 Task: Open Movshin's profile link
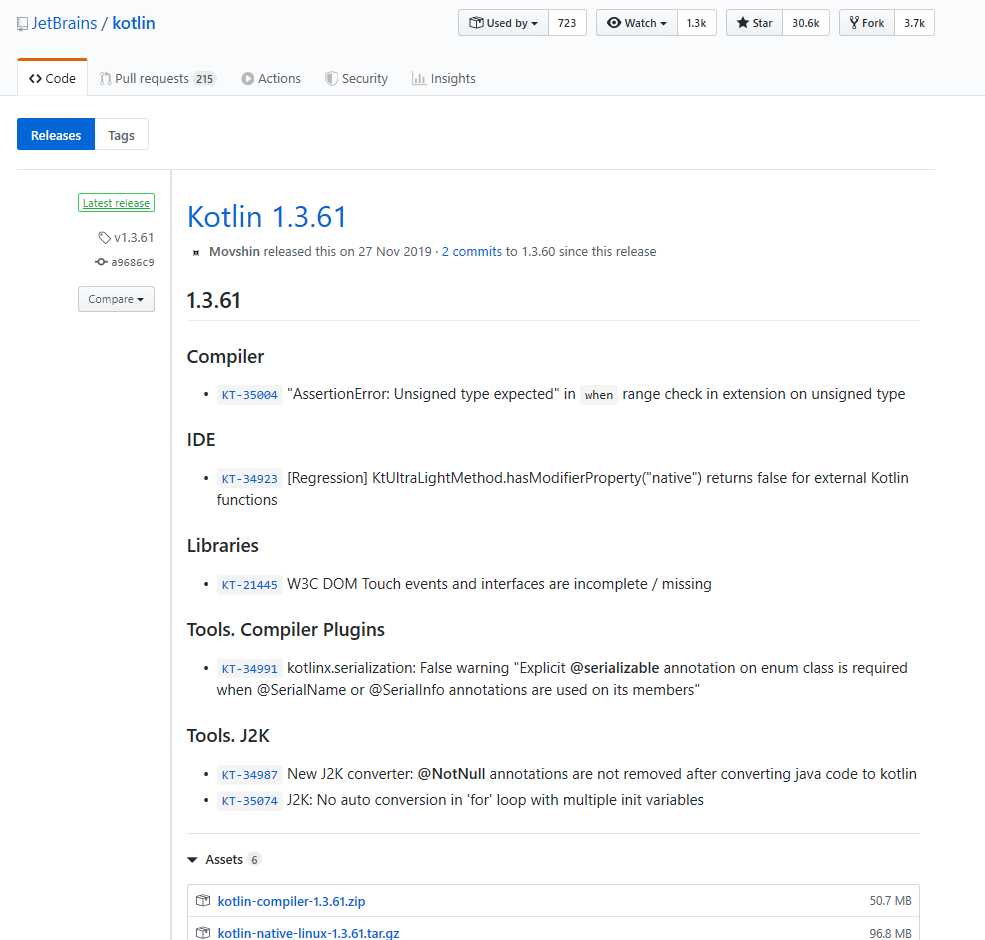coord(234,251)
